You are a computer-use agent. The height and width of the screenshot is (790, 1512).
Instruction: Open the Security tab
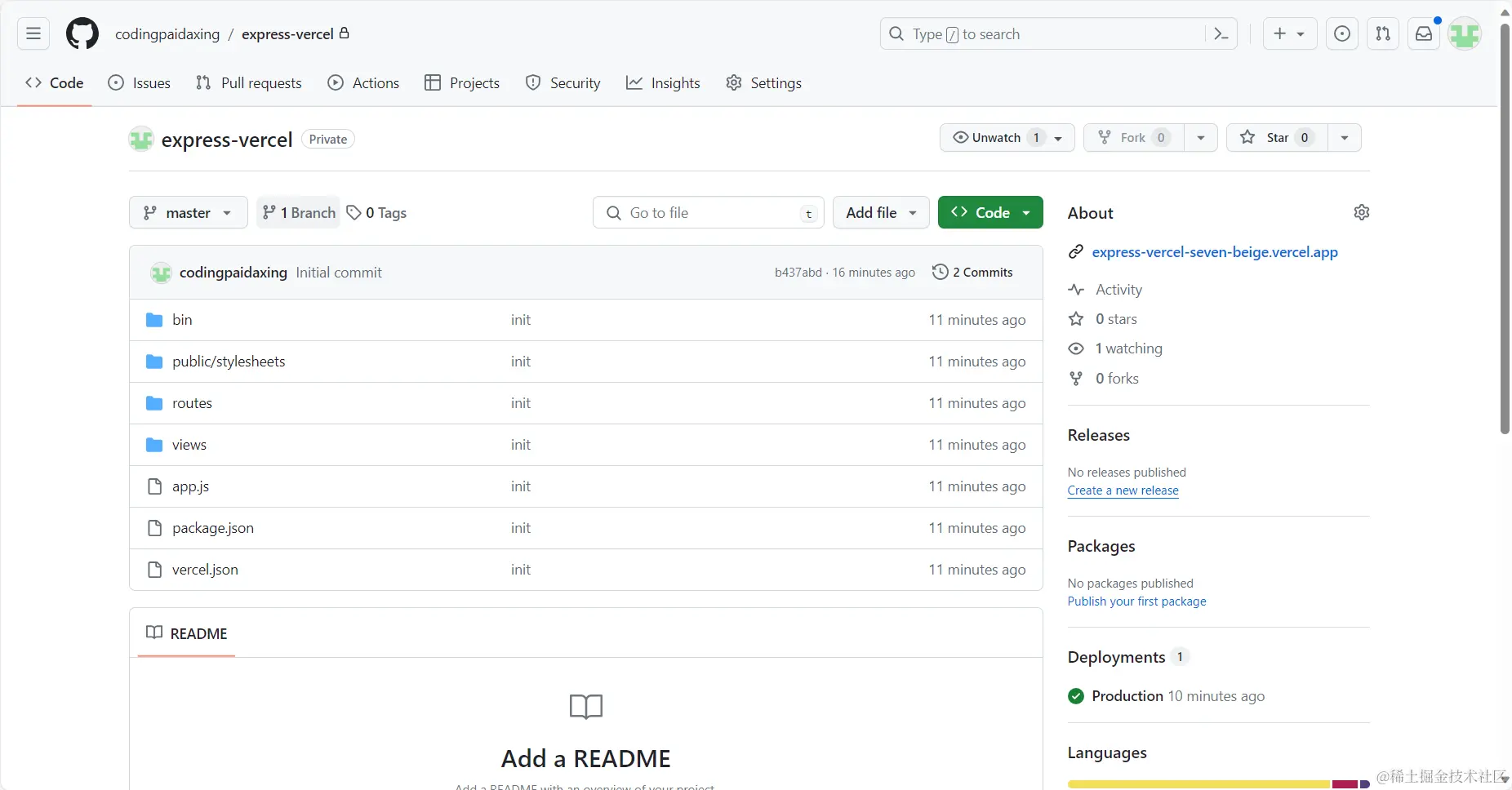tap(563, 83)
